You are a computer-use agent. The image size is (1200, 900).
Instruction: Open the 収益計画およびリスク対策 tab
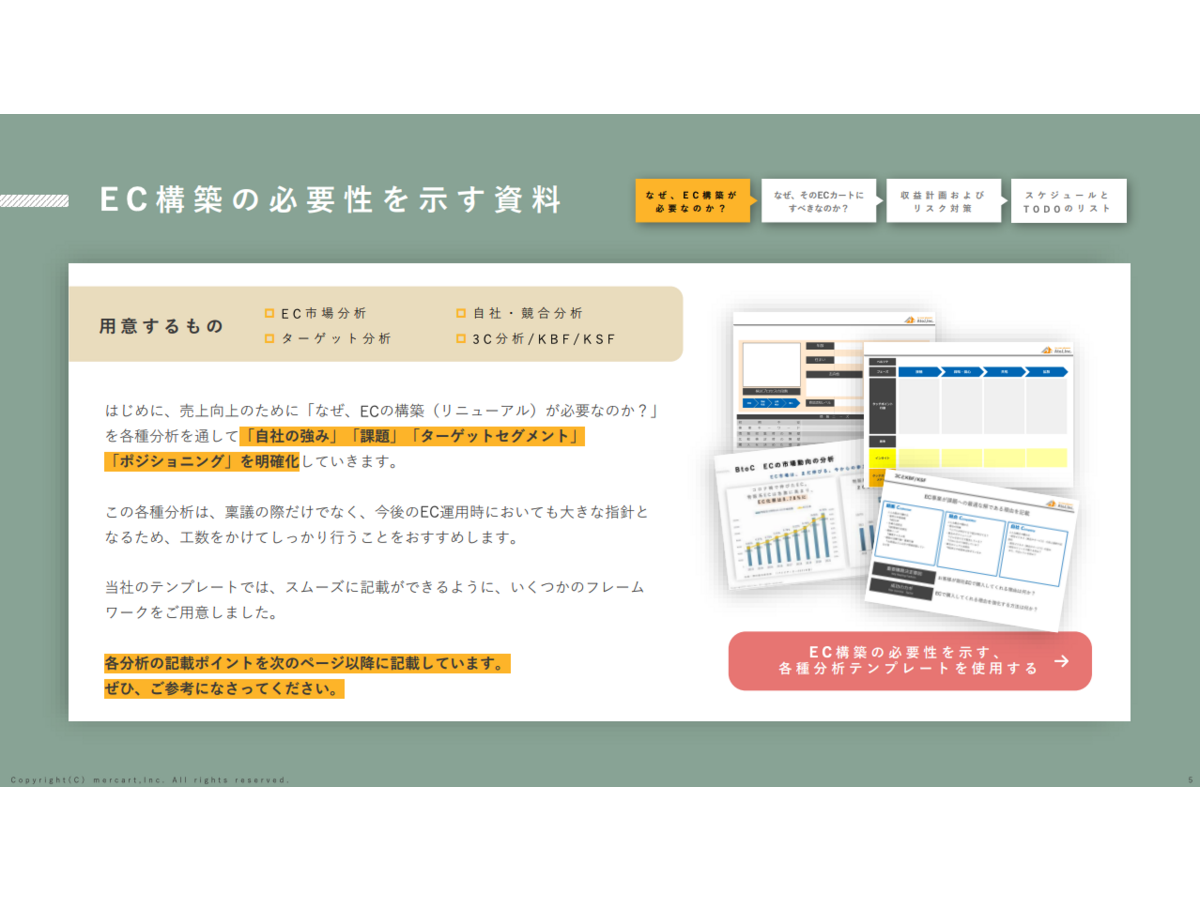click(x=941, y=201)
